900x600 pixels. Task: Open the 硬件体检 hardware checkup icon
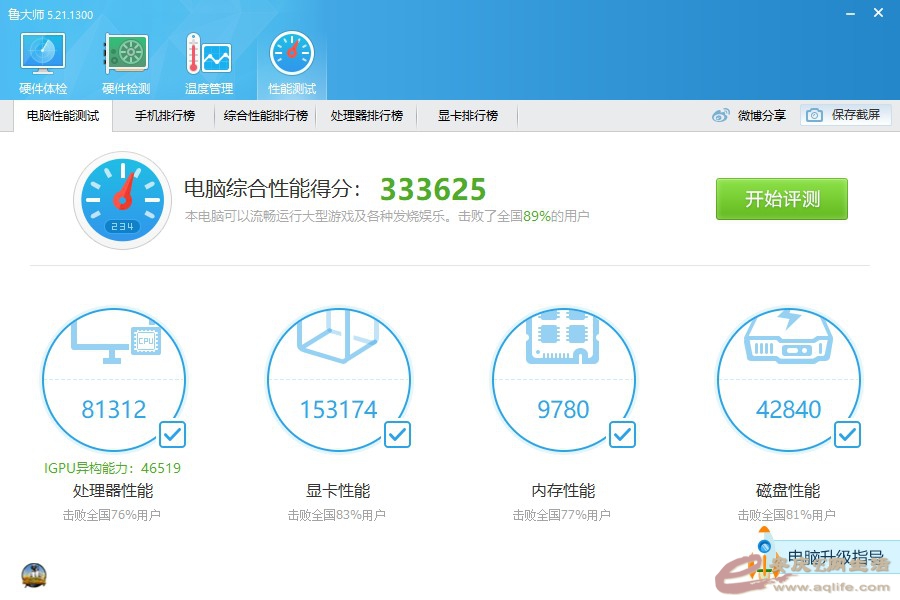(43, 62)
